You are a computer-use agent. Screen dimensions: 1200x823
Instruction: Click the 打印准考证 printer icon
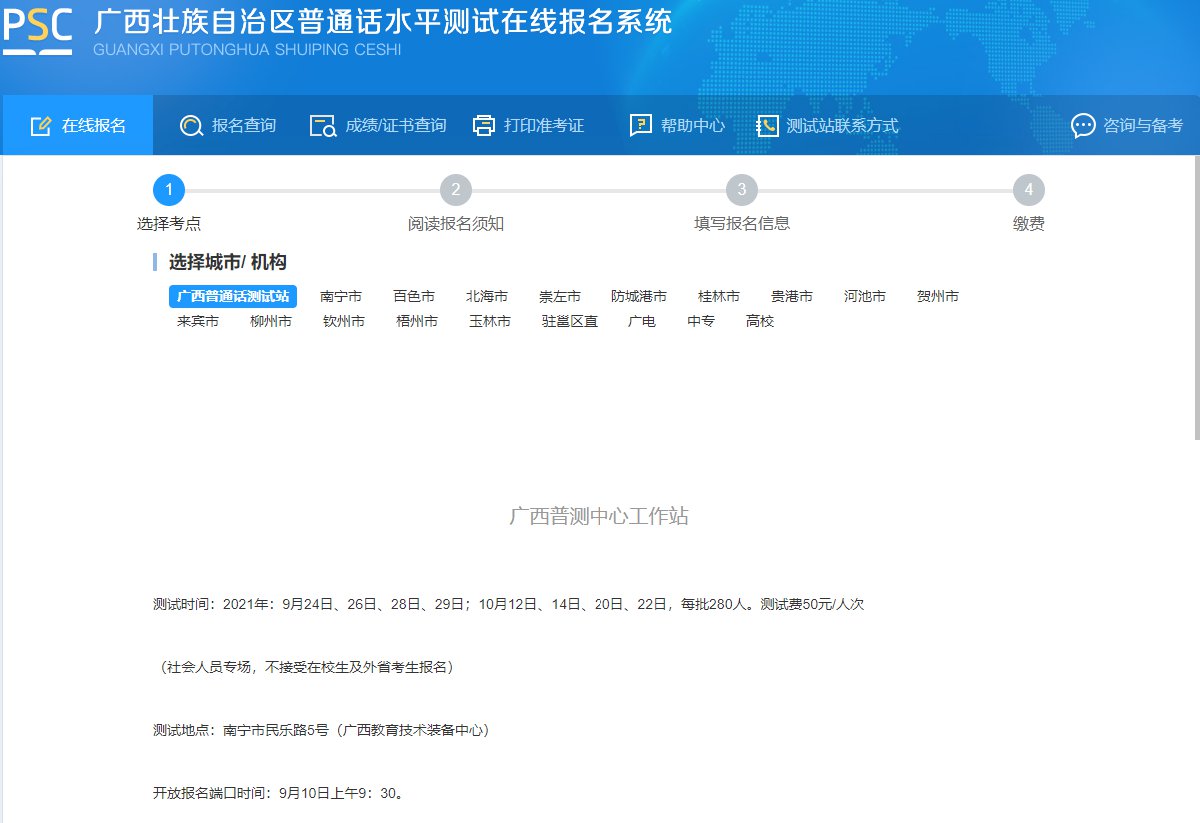point(484,126)
